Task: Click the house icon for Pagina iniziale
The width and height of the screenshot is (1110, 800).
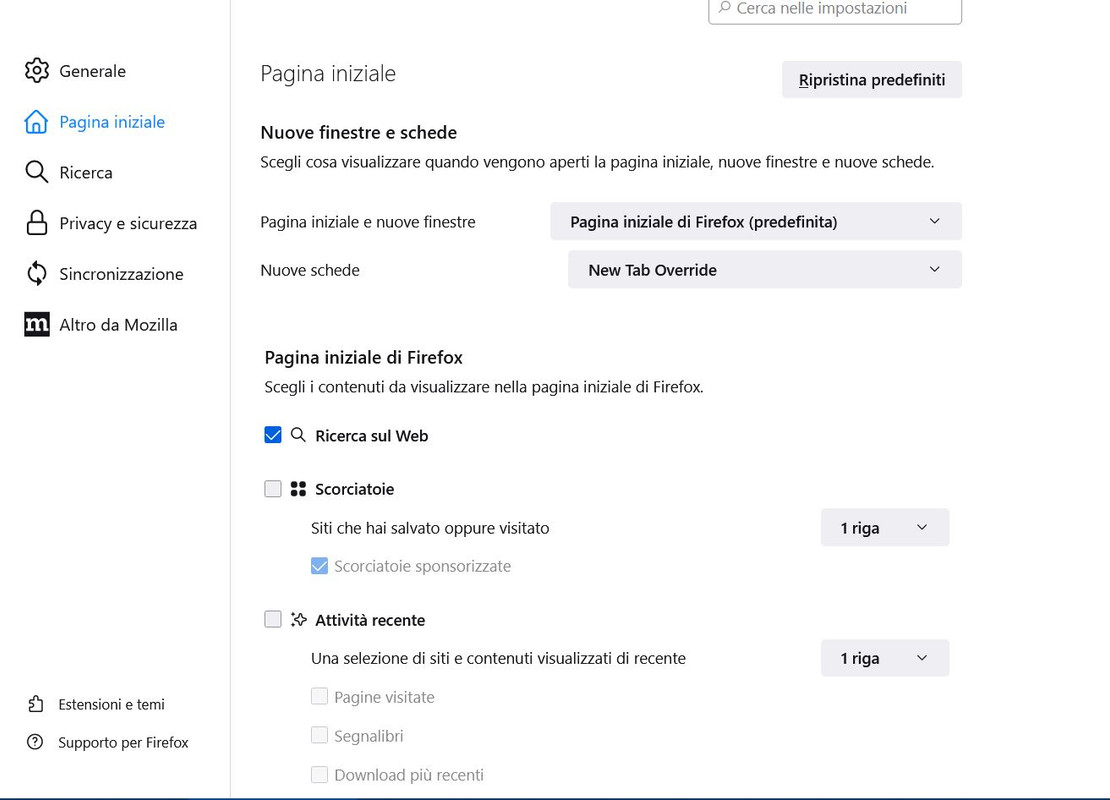Action: tap(36, 122)
